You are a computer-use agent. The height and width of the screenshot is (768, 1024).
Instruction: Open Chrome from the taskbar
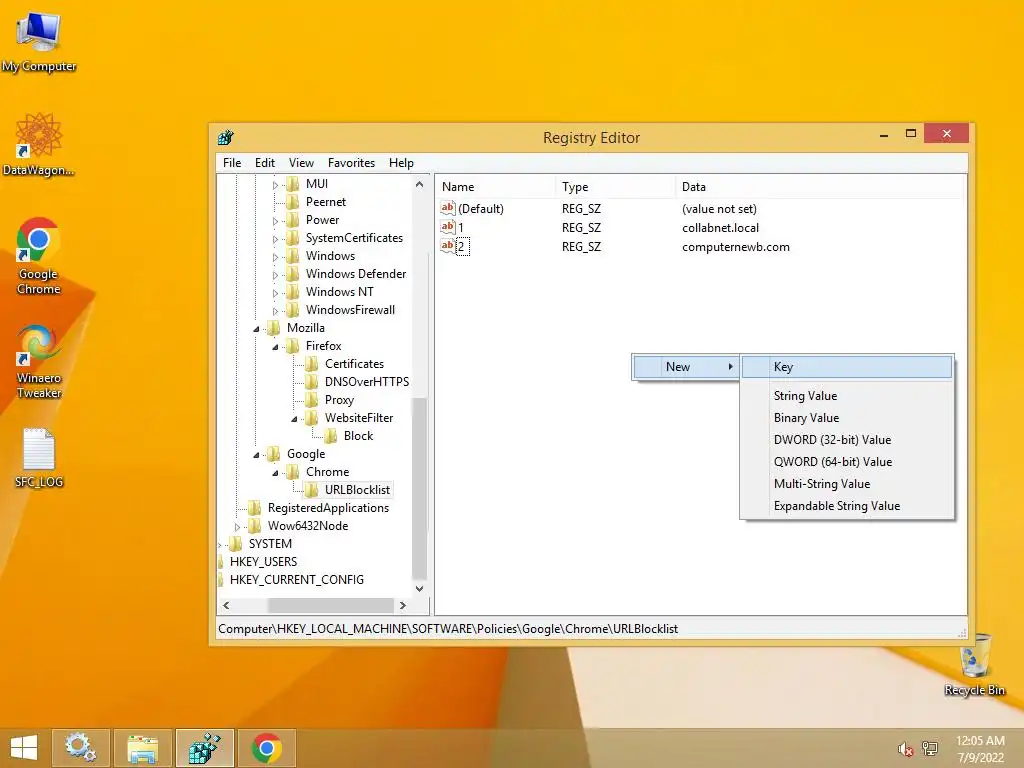266,748
